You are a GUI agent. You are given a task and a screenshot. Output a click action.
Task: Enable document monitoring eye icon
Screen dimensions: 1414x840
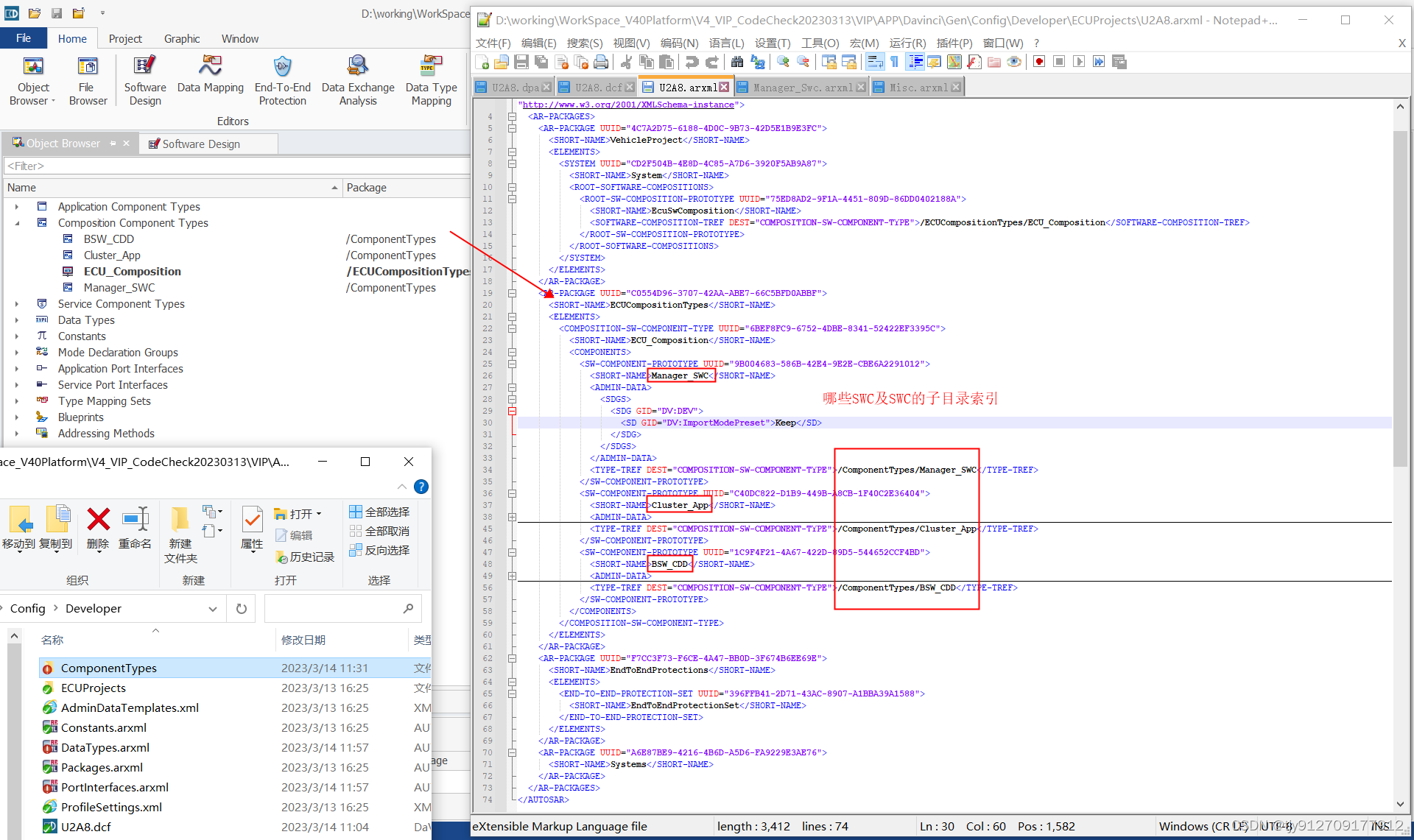pyautogui.click(x=1015, y=62)
